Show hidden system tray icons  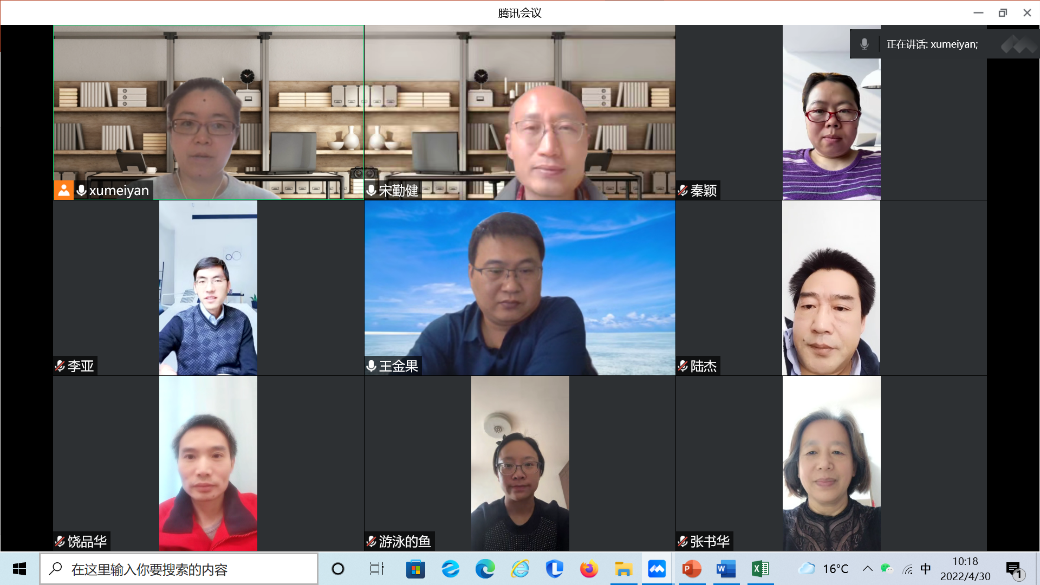(x=867, y=569)
